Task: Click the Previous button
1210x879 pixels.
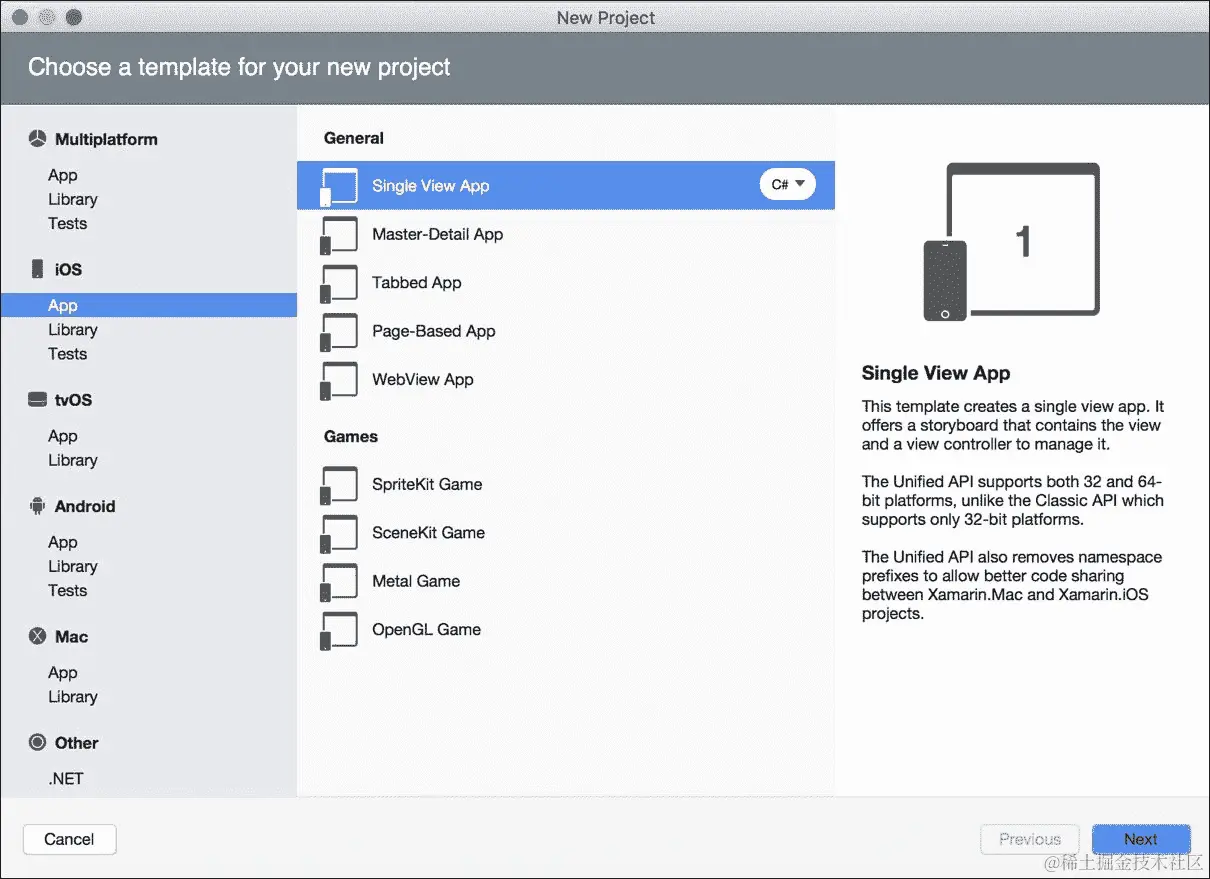Action: click(1030, 839)
